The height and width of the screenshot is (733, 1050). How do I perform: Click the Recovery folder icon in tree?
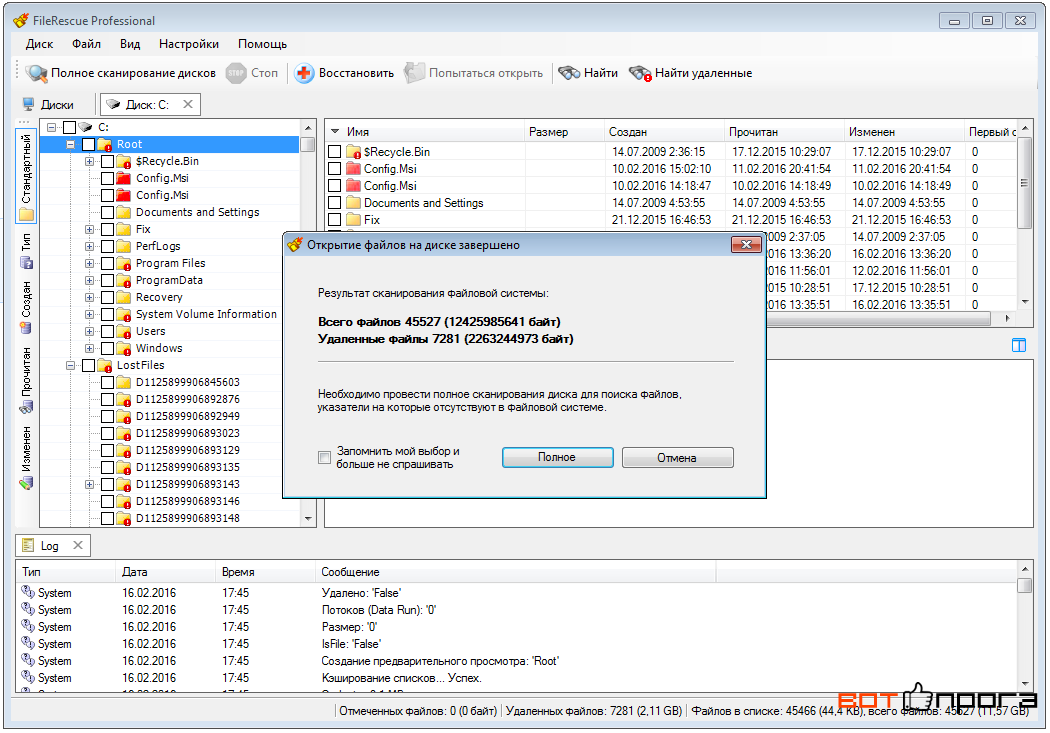pyautogui.click(x=123, y=297)
